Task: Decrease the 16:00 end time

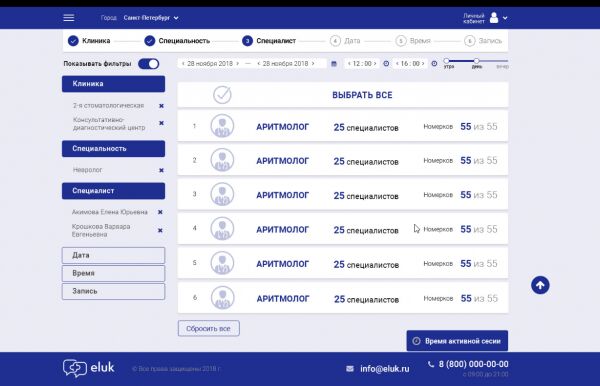Action: point(397,64)
